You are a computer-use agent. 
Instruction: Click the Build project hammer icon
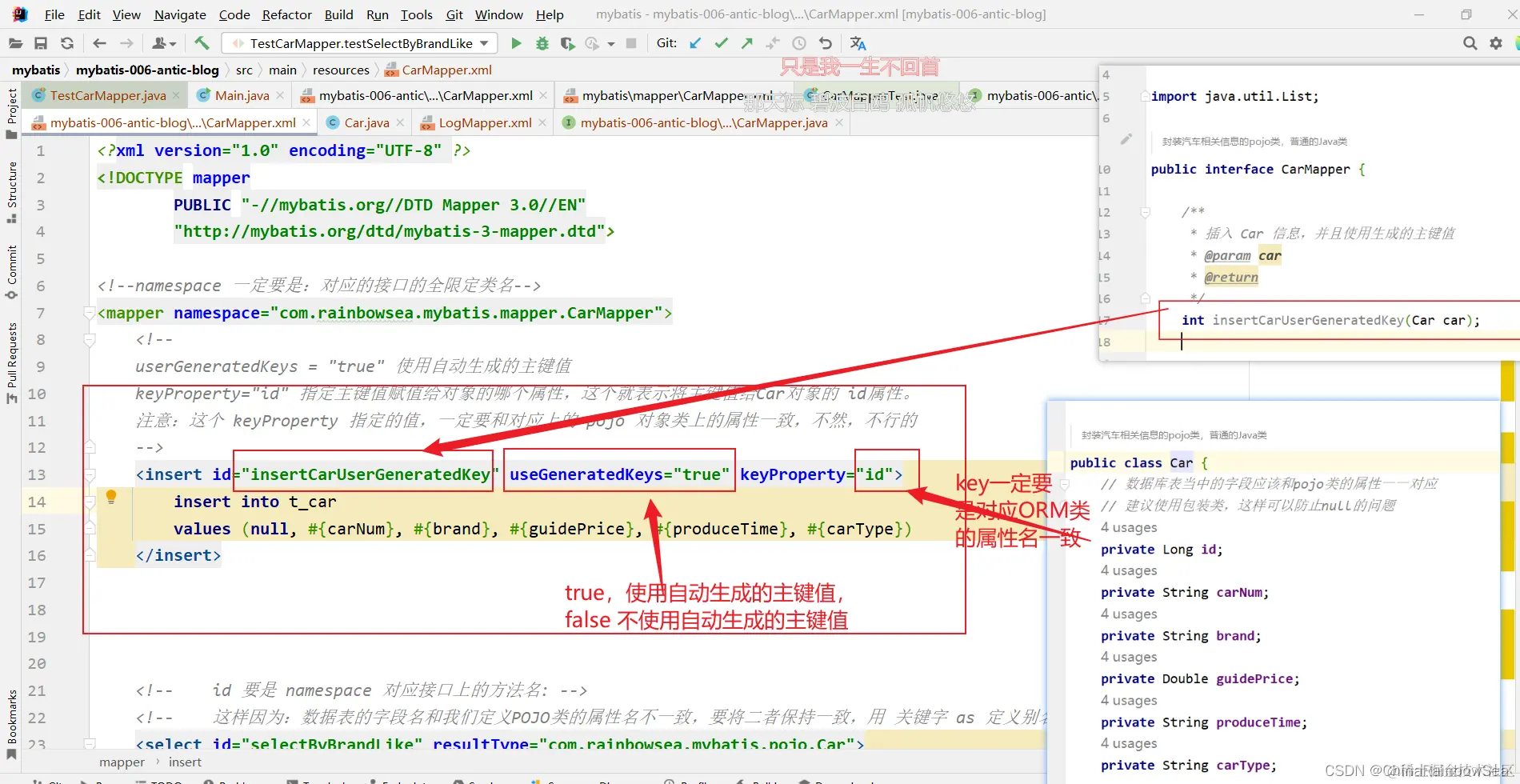click(x=202, y=43)
